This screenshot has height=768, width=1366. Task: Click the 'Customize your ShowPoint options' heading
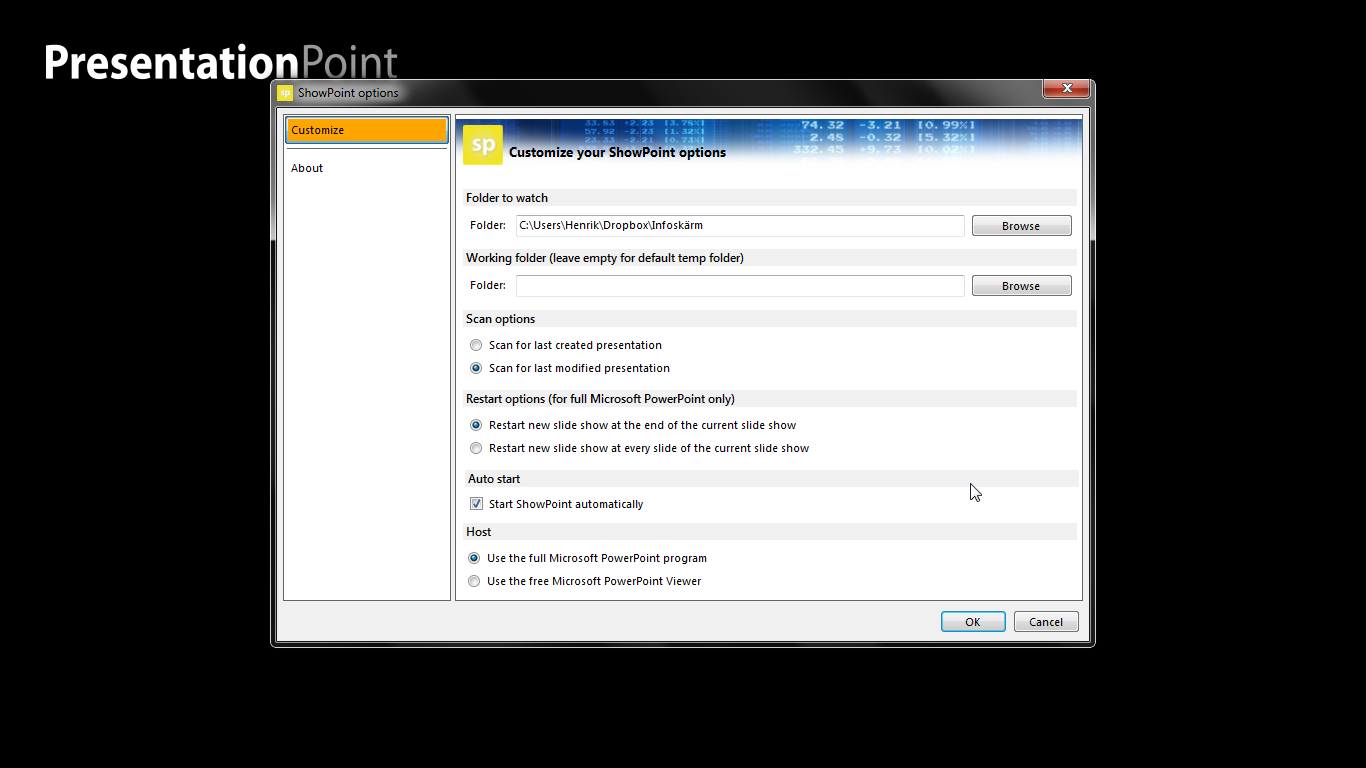coord(617,153)
